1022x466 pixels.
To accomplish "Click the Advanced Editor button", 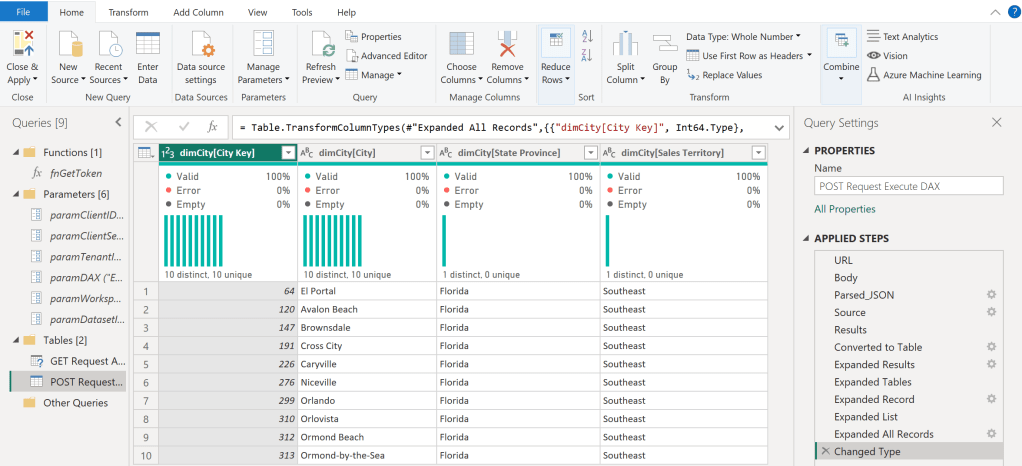I will tap(387, 56).
